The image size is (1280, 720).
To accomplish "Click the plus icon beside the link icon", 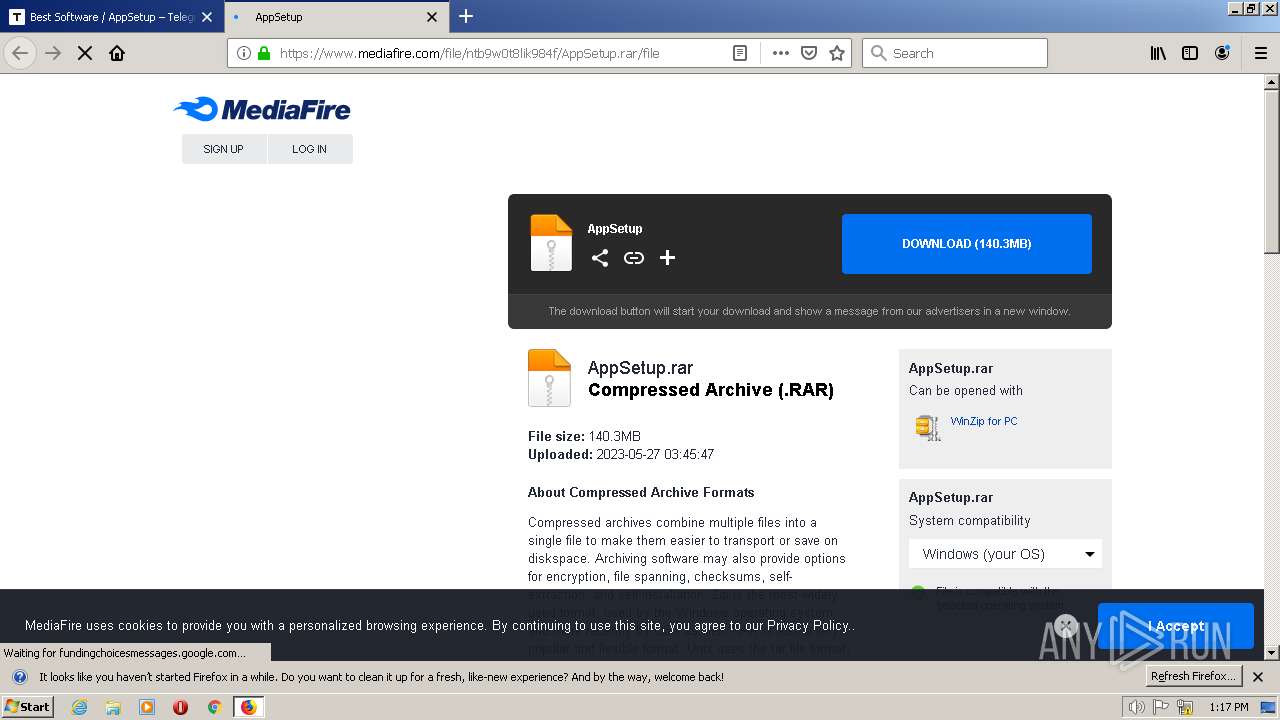I will pos(668,258).
